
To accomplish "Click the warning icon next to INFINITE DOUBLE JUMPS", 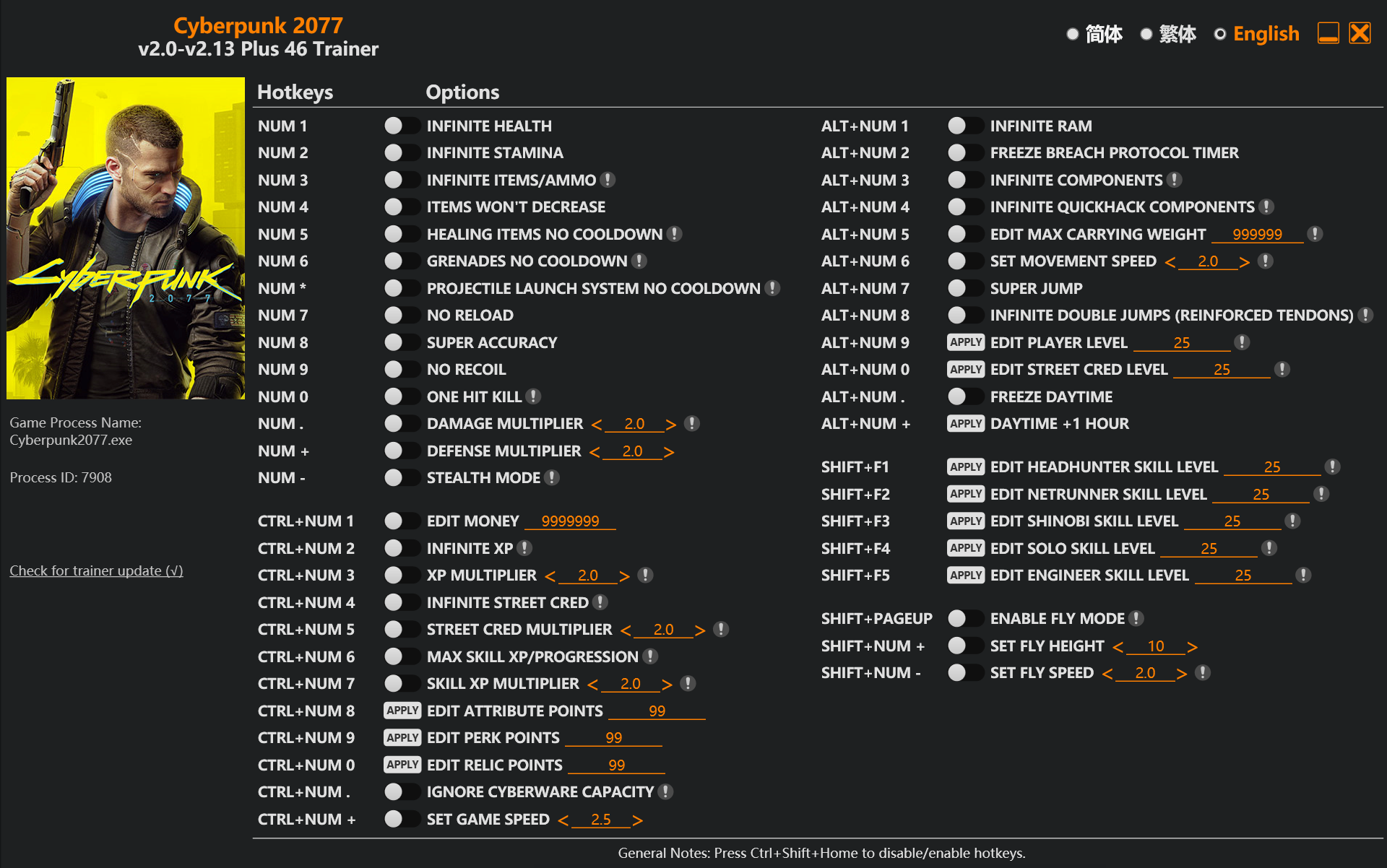I will coord(1364,315).
